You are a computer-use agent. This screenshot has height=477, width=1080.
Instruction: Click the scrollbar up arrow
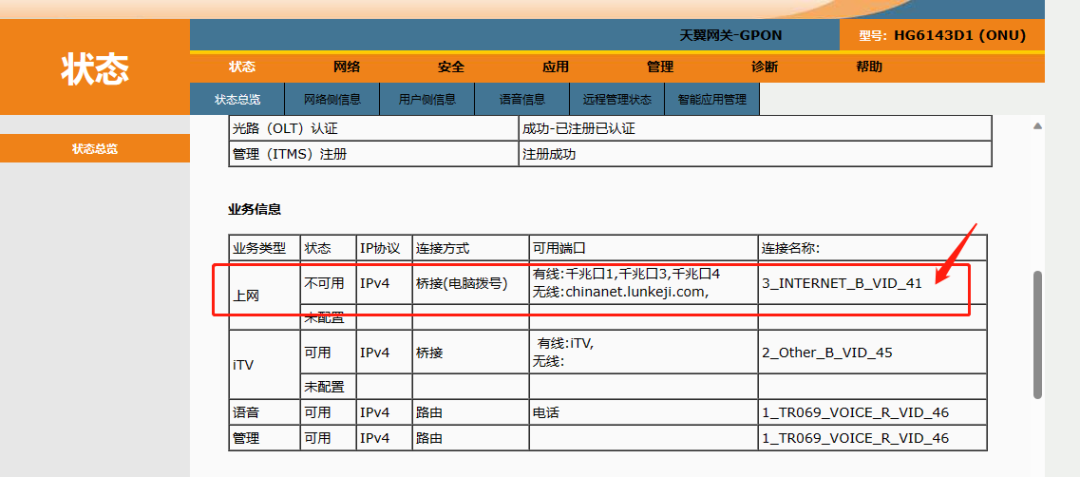tap(1037, 126)
